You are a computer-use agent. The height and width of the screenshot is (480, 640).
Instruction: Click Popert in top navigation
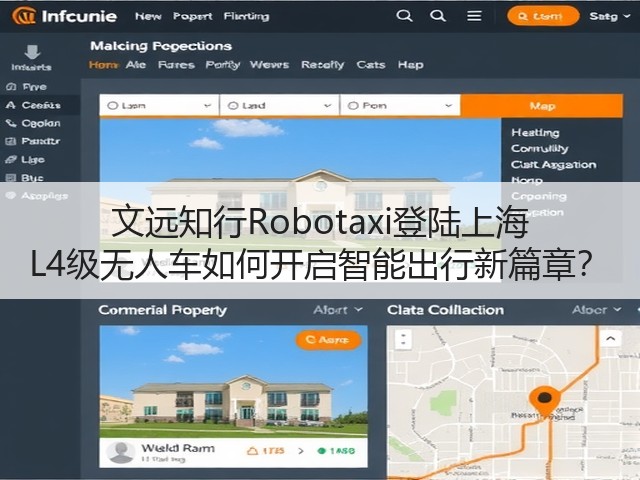point(193,16)
